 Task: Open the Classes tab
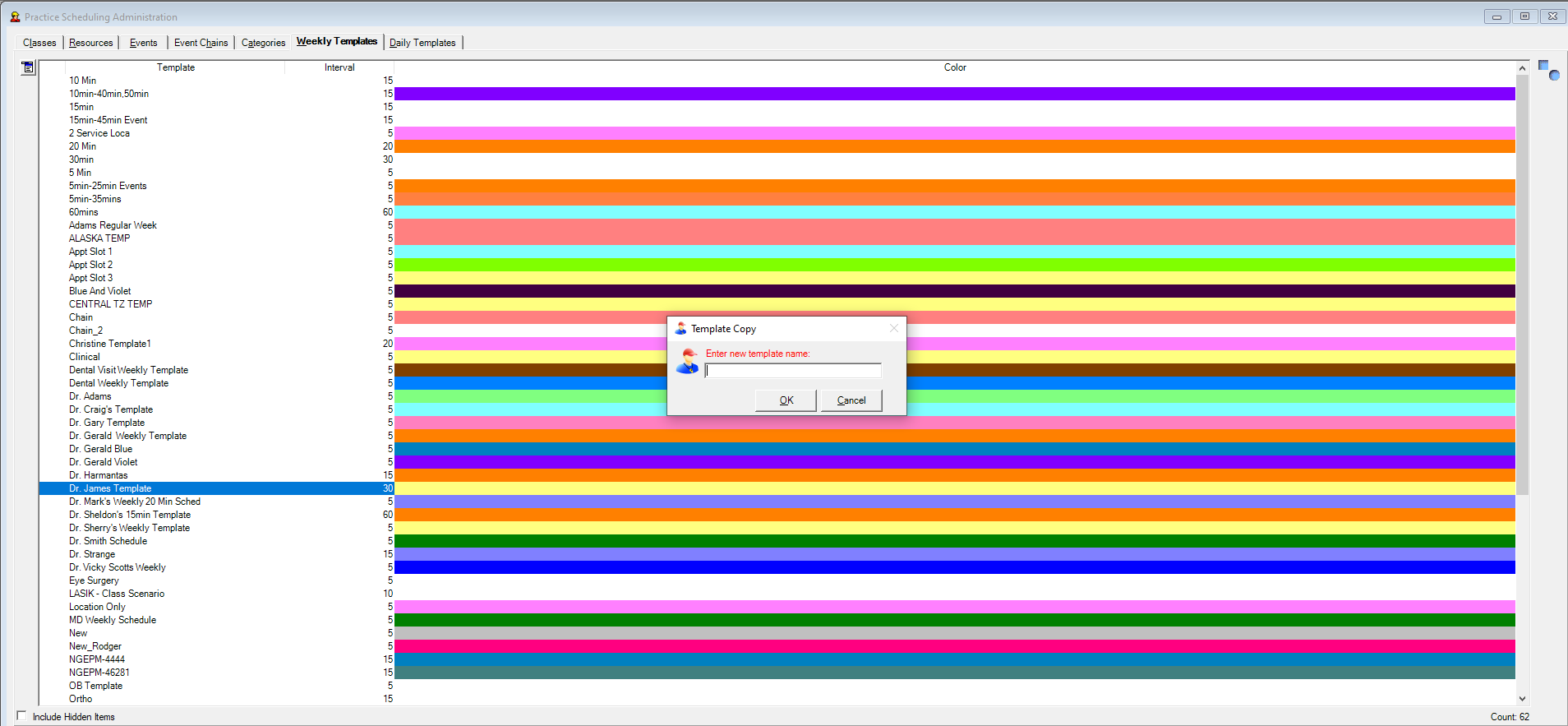tap(39, 43)
